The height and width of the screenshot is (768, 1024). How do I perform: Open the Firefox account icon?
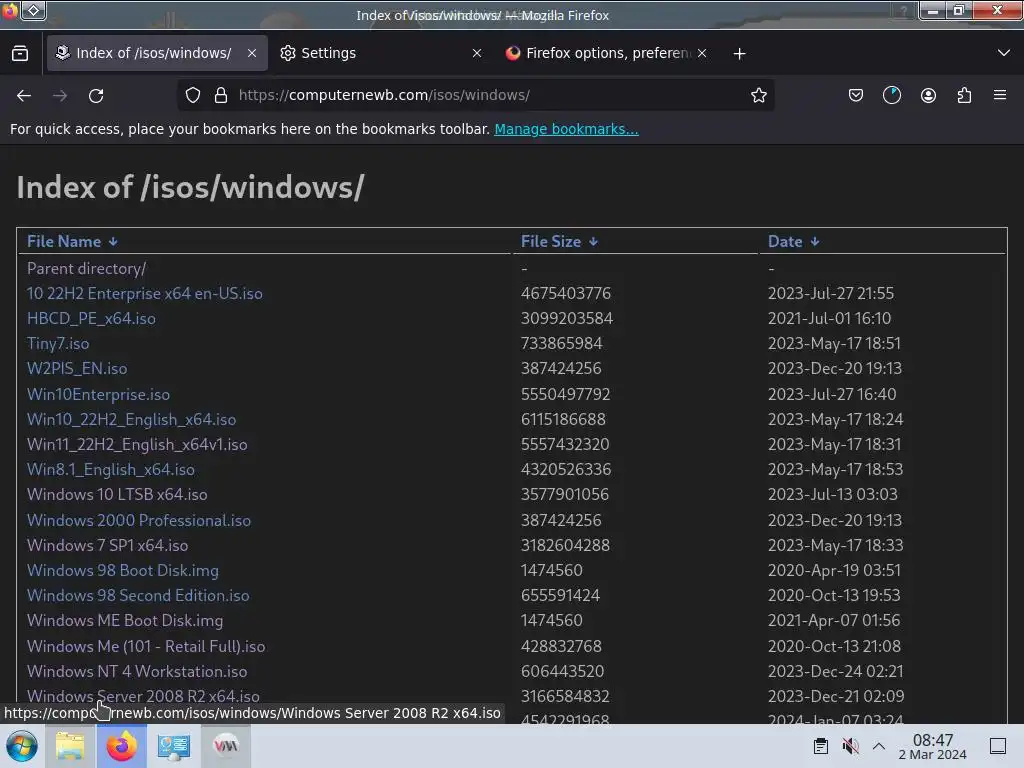point(928,95)
